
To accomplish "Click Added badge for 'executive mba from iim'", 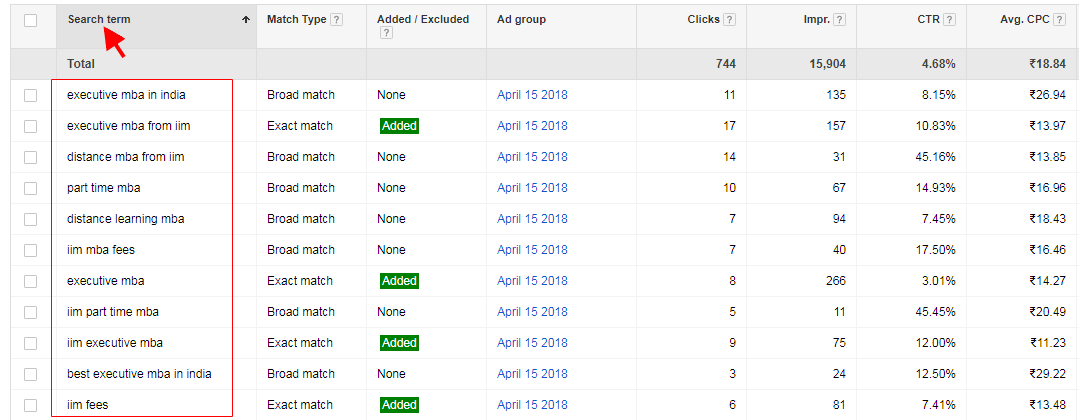I will click(x=399, y=126).
